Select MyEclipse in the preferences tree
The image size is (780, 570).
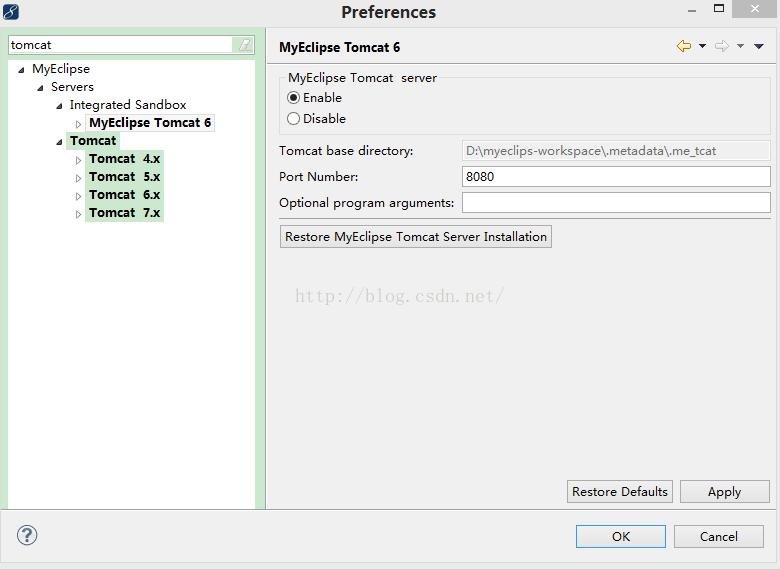(61, 69)
